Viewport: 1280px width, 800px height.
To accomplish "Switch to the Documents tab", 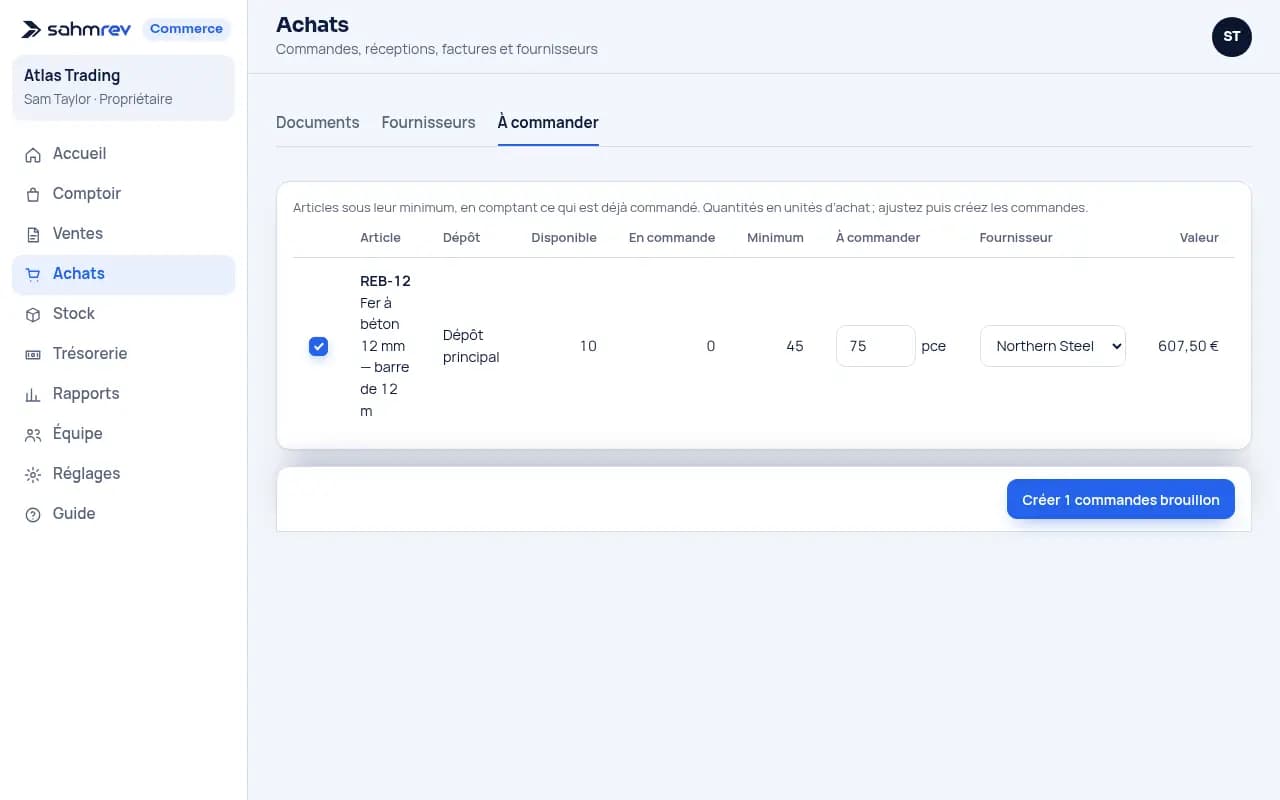I will (x=318, y=122).
